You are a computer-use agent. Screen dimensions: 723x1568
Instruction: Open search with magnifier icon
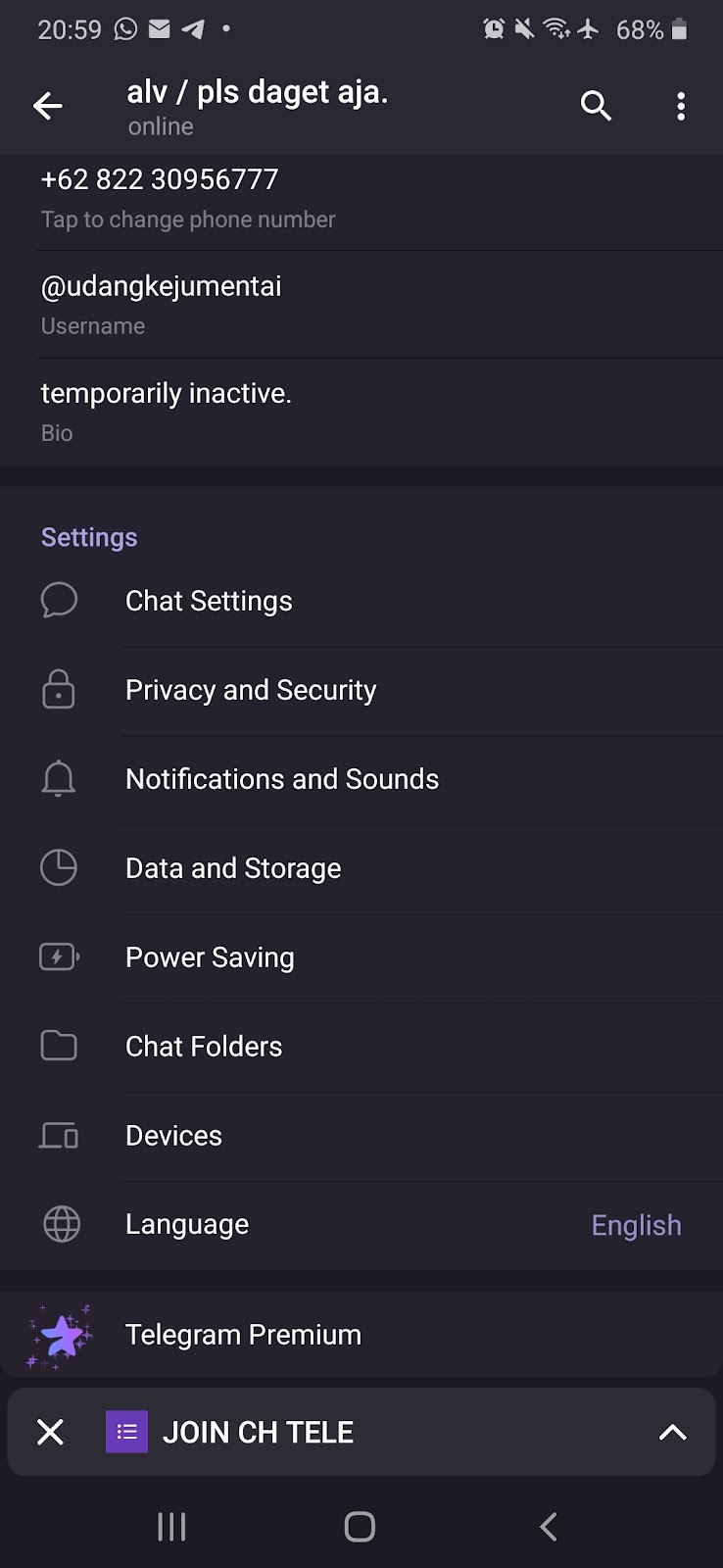click(x=596, y=106)
